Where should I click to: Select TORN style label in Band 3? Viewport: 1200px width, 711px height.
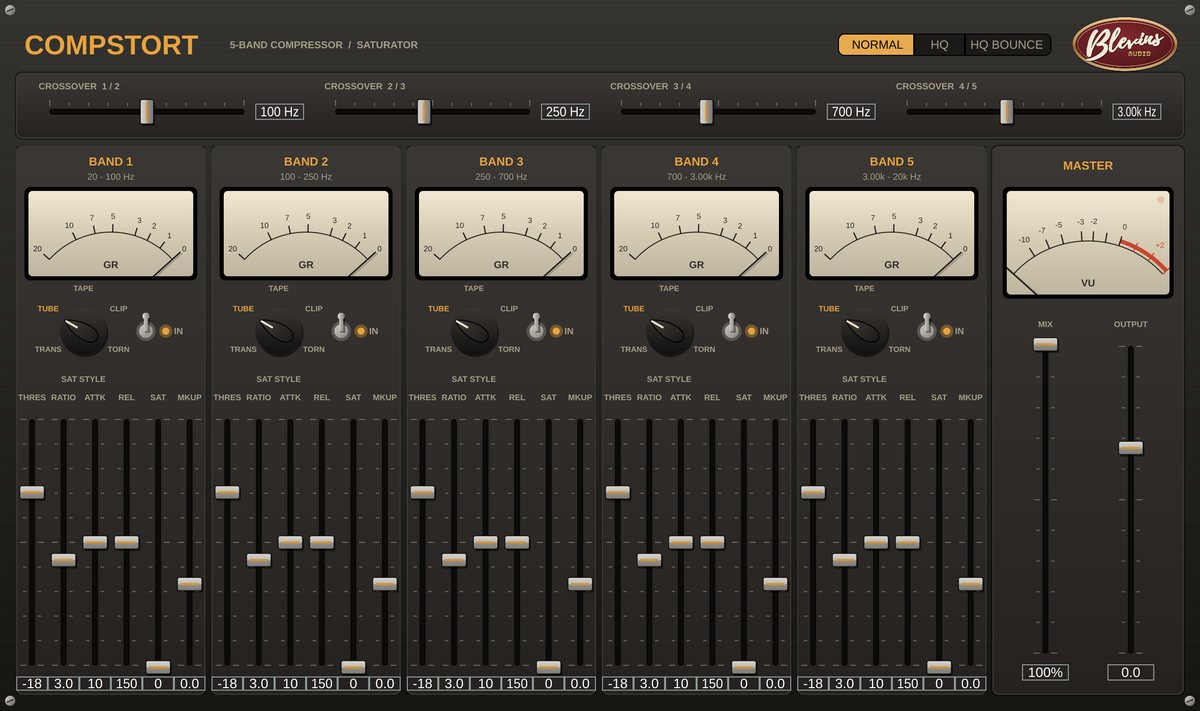pyautogui.click(x=509, y=349)
